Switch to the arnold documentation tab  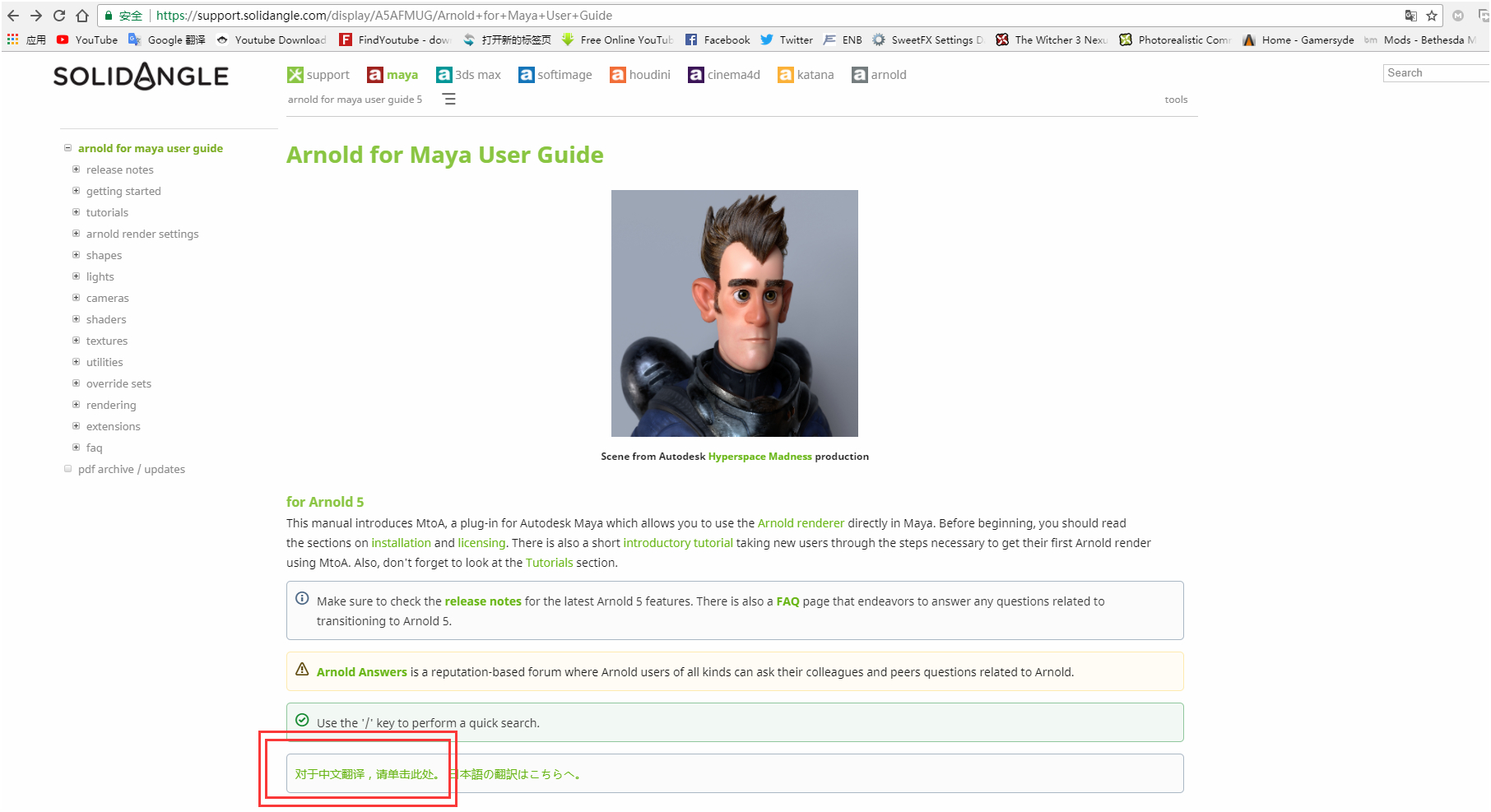[879, 75]
